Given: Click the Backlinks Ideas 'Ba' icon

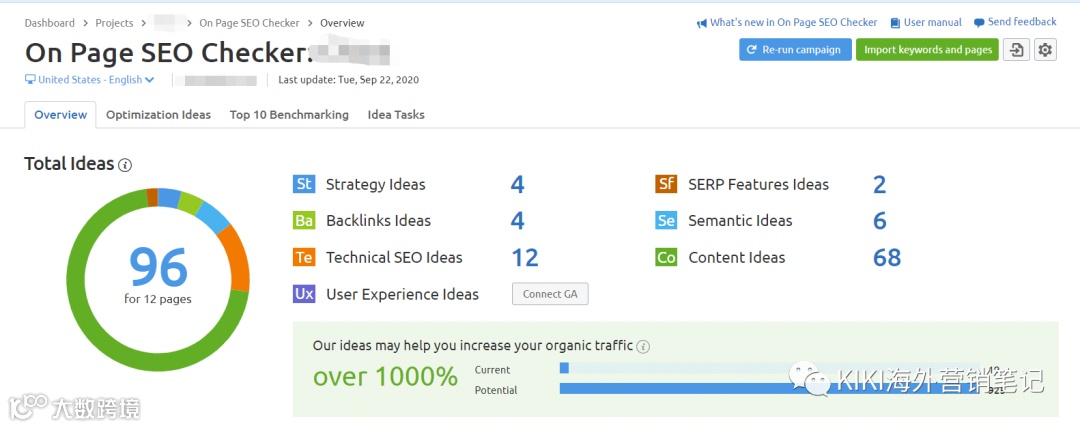Looking at the screenshot, I should [304, 221].
